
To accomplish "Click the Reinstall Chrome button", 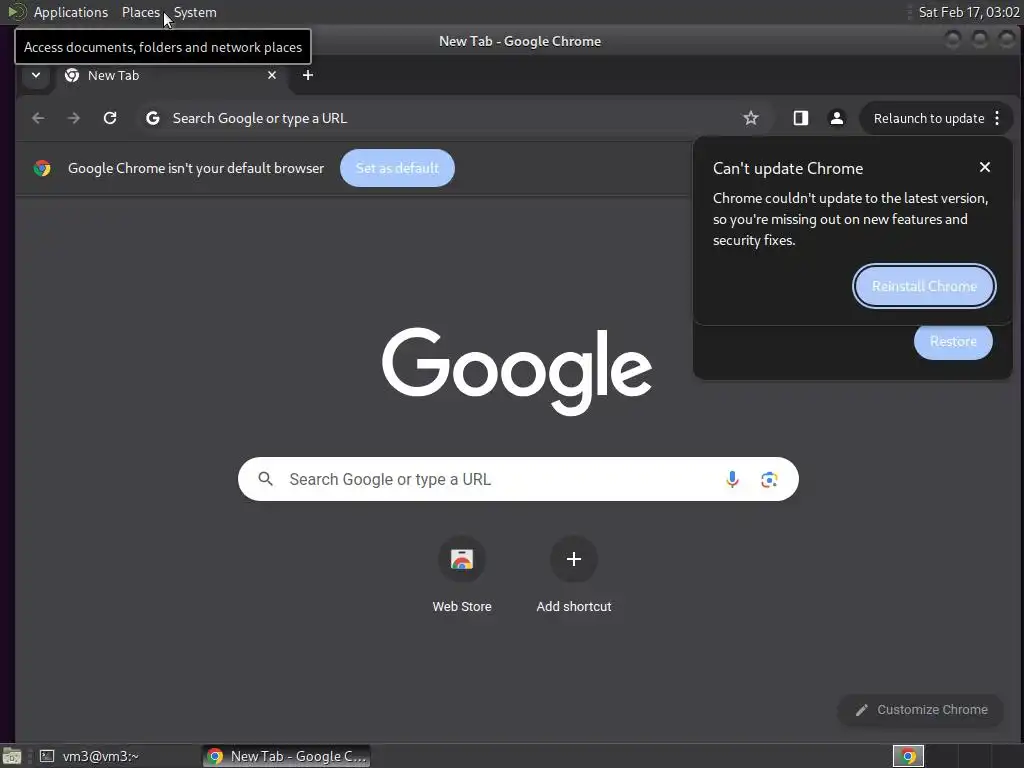I will [924, 286].
